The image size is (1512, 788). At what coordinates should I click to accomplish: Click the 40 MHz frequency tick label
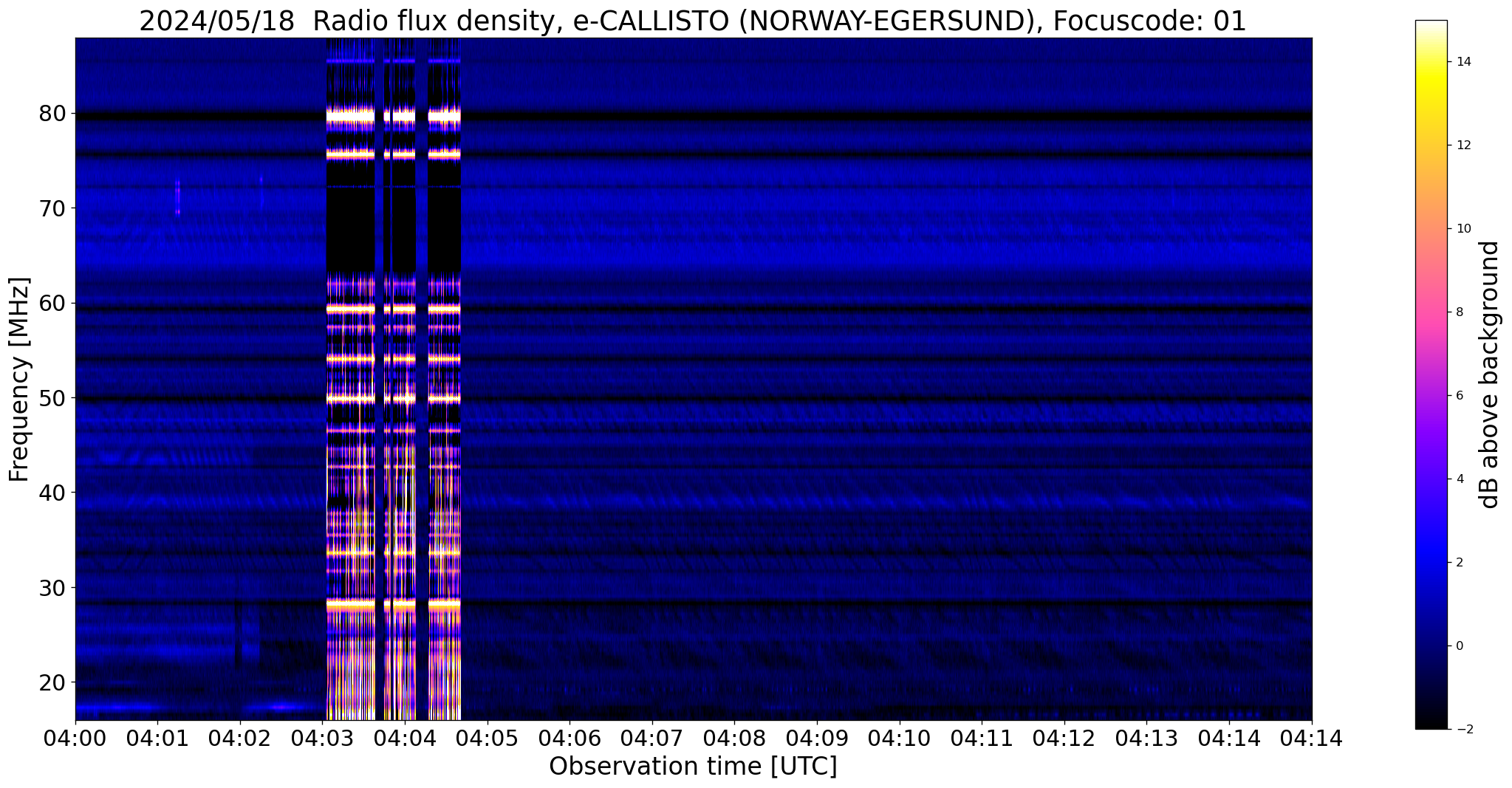click(x=52, y=492)
